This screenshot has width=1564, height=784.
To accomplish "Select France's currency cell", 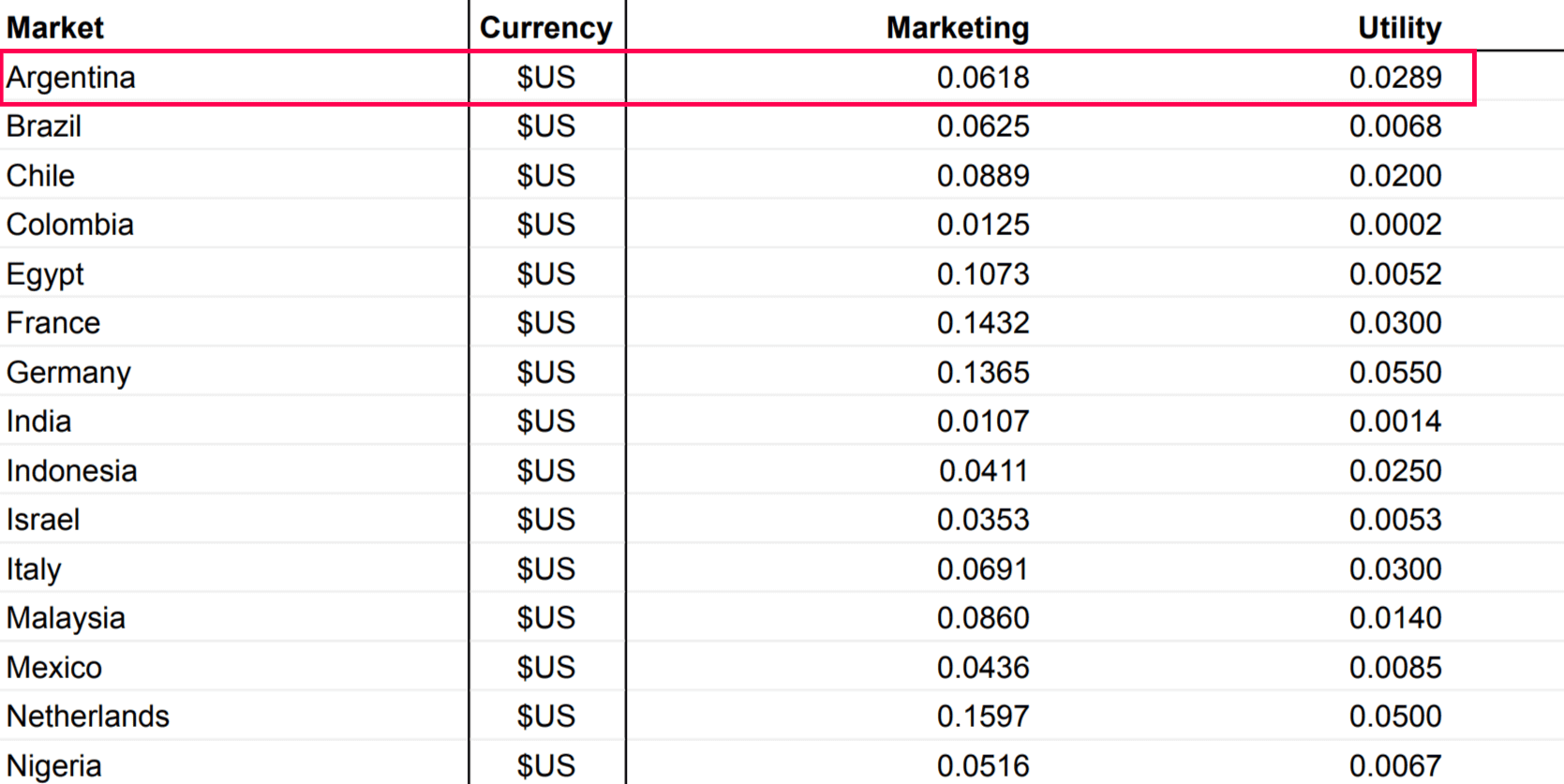I will coord(545,323).
